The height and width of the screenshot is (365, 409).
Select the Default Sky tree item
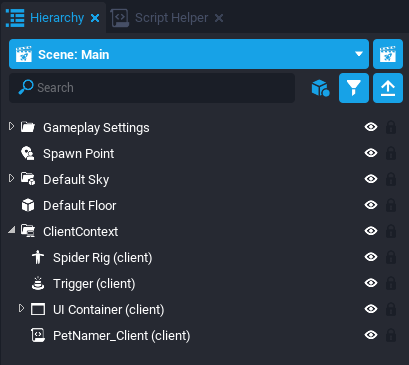coord(76,179)
